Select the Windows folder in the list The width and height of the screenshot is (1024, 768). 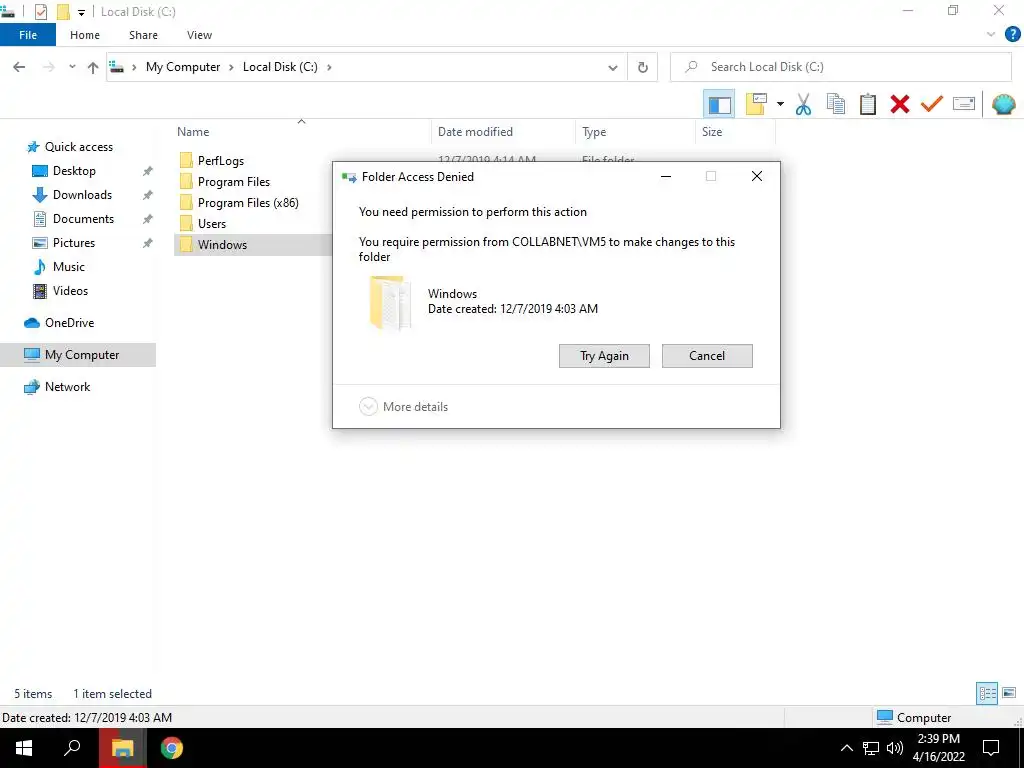pyautogui.click(x=221, y=245)
